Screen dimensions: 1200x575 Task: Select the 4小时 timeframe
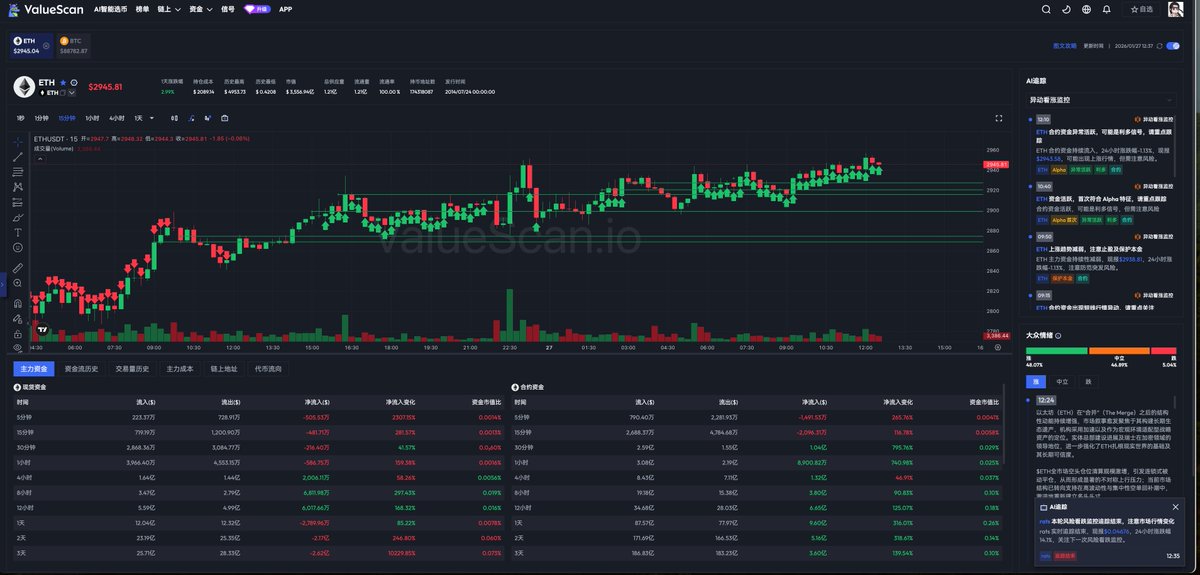tap(117, 118)
